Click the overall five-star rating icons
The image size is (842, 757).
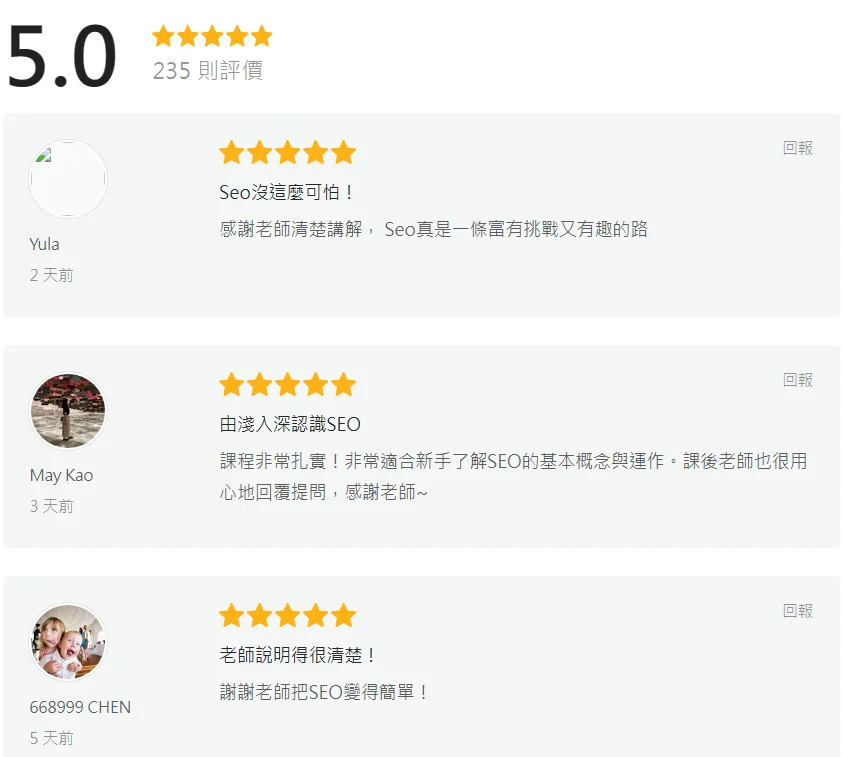coord(212,37)
